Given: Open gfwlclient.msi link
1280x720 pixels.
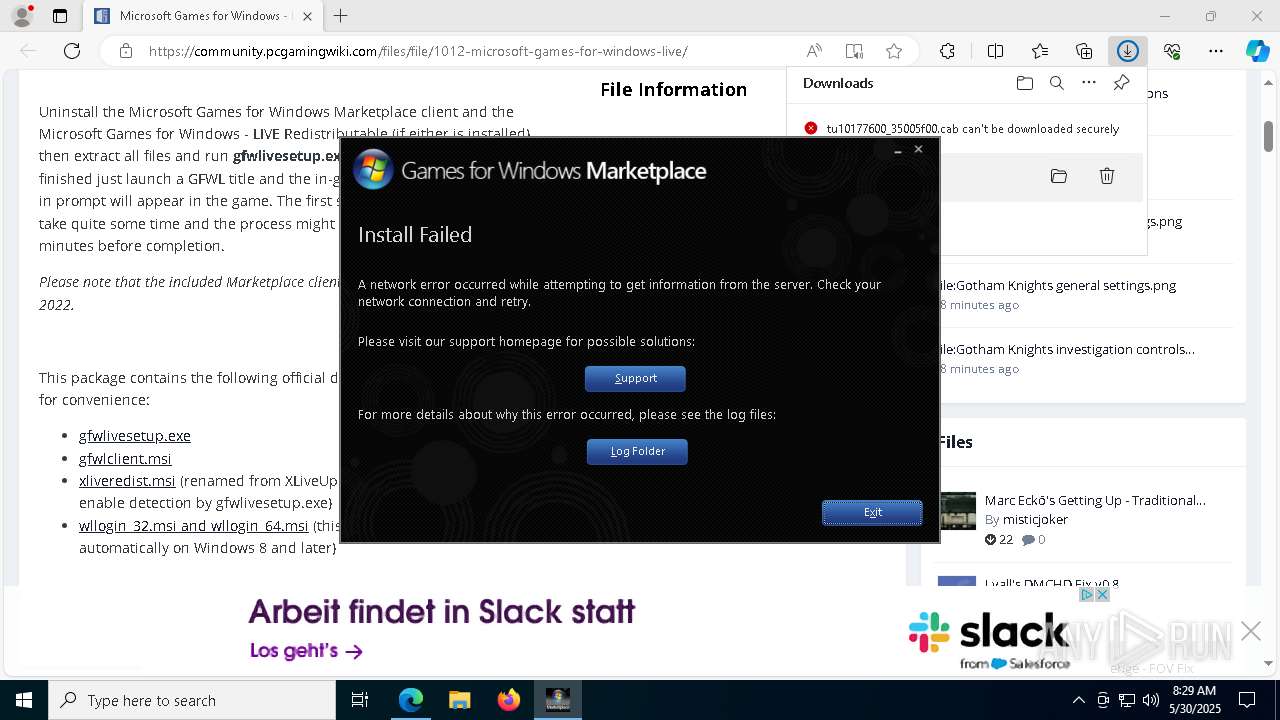Looking at the screenshot, I should tap(125, 459).
